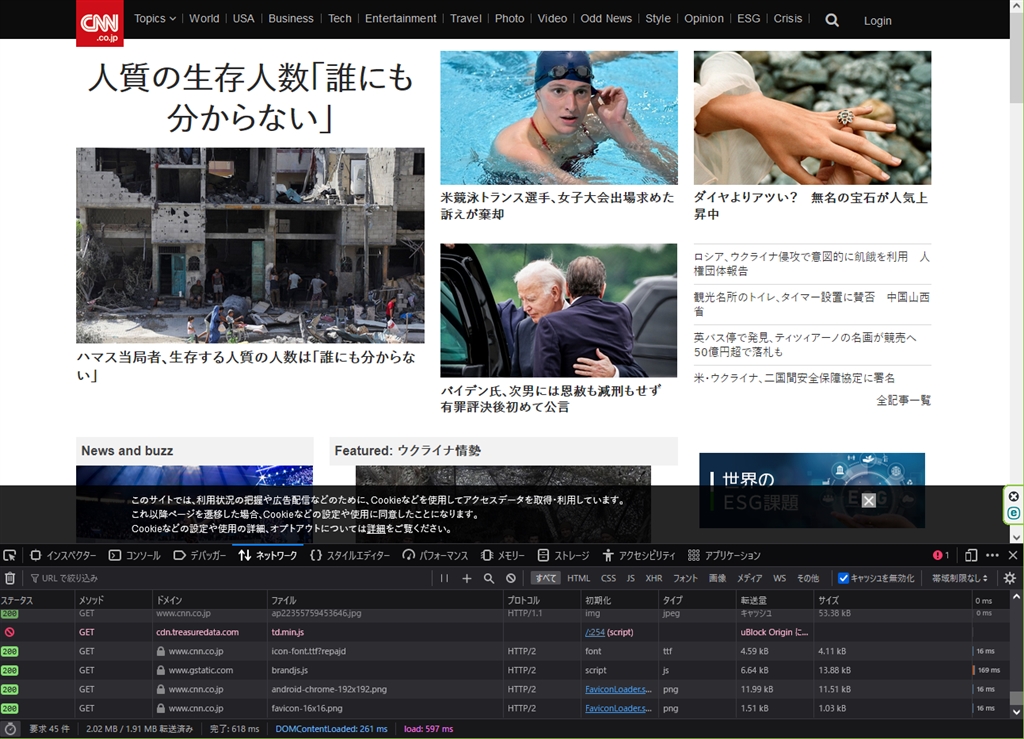Open the request blocking icon
This screenshot has width=1024, height=739.
click(x=511, y=578)
